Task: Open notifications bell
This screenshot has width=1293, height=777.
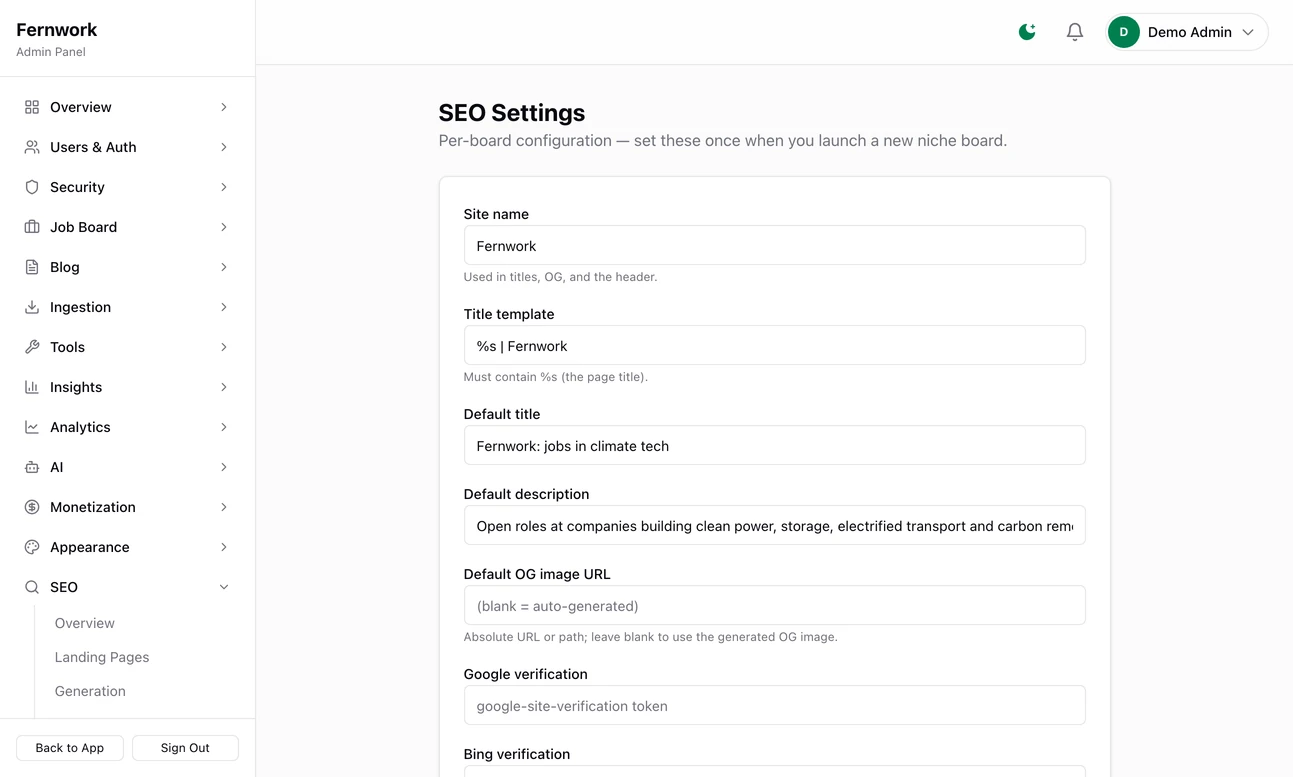Action: [x=1075, y=32]
